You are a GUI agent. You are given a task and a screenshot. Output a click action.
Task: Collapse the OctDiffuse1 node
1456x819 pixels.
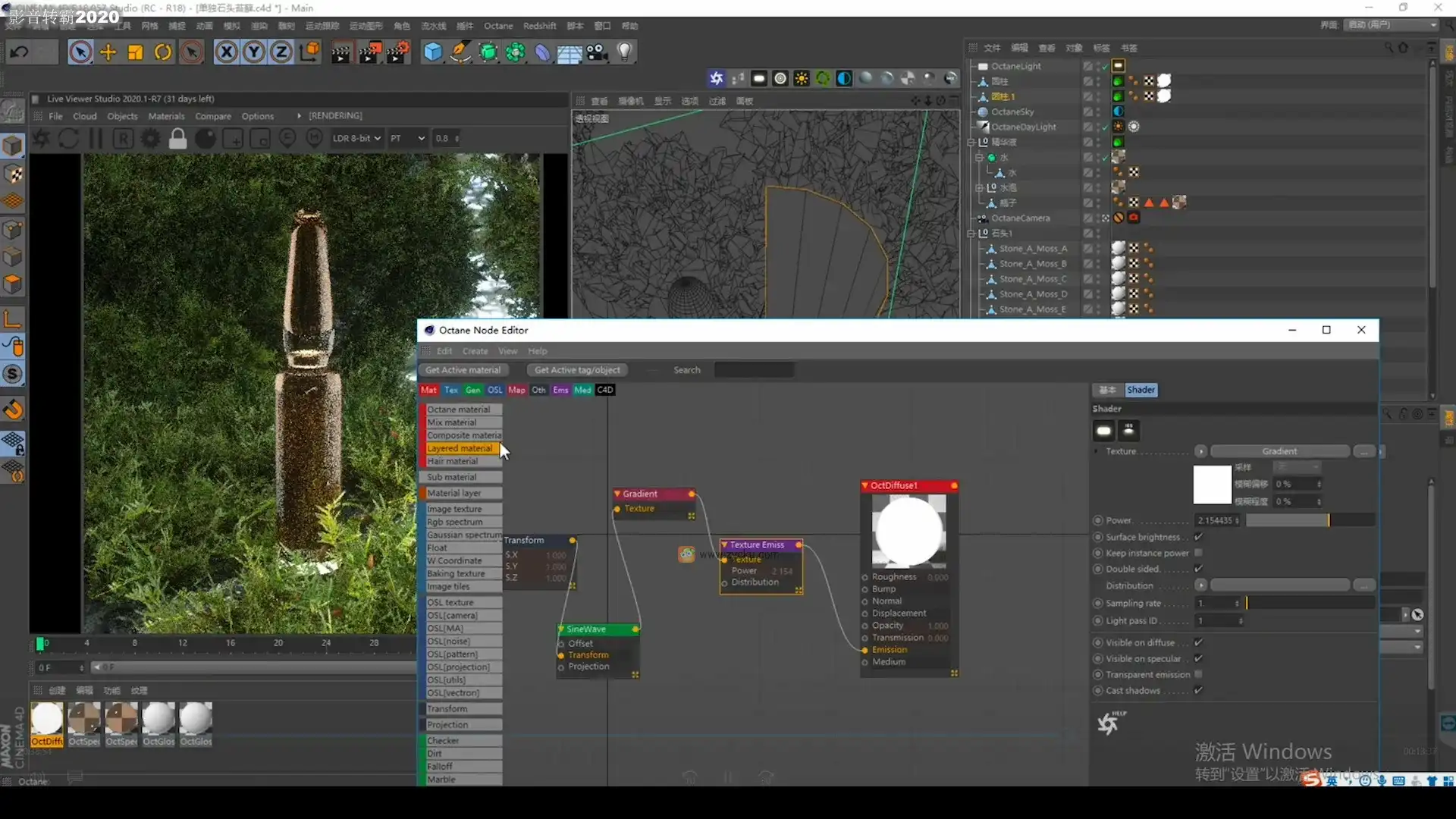point(864,485)
